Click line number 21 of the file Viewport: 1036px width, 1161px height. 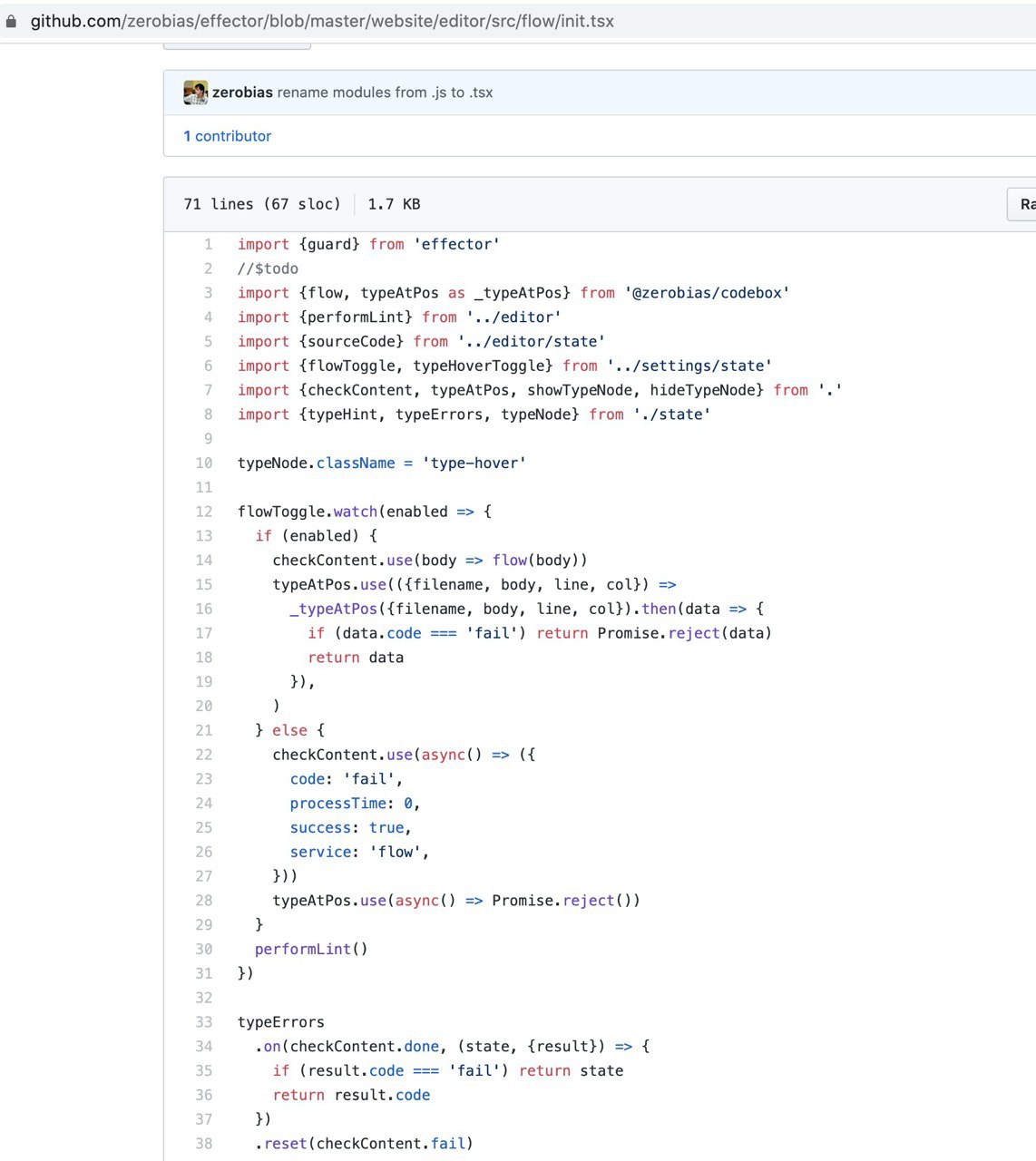204,730
